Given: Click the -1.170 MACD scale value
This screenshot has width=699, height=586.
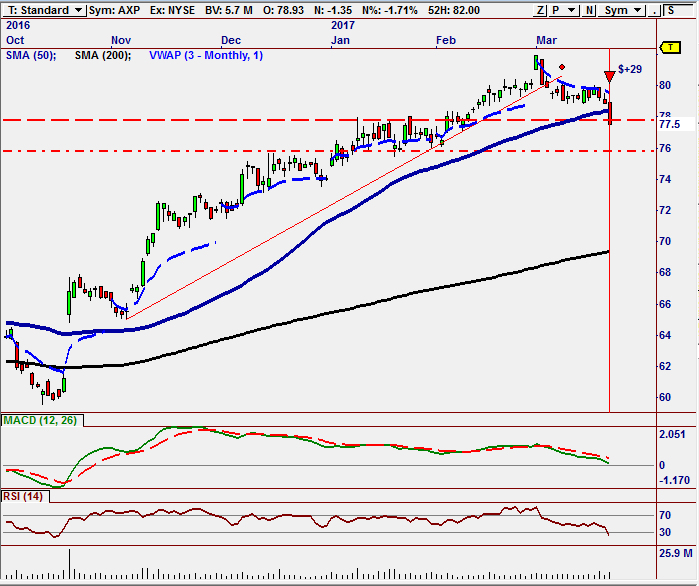Looking at the screenshot, I should point(674,480).
